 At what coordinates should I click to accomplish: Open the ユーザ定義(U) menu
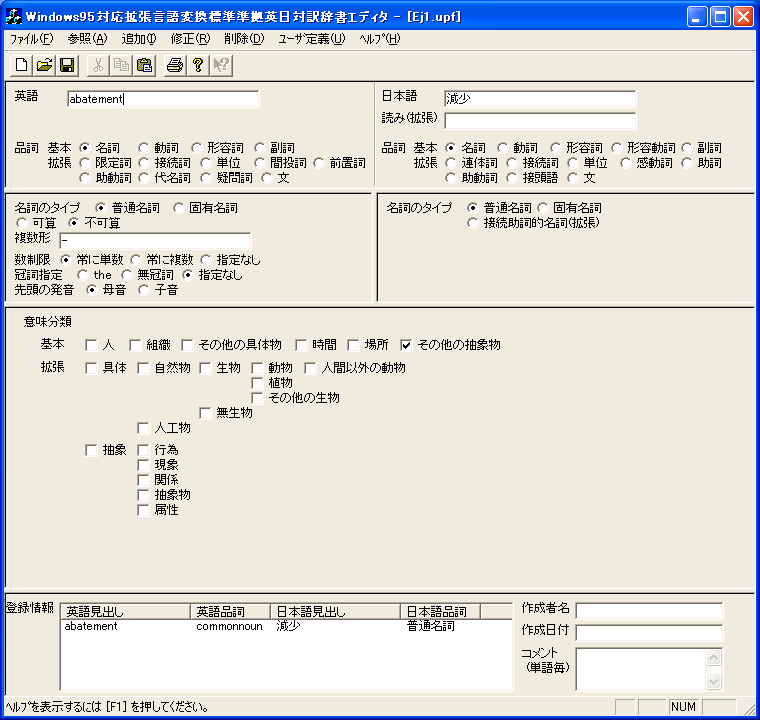(x=311, y=39)
